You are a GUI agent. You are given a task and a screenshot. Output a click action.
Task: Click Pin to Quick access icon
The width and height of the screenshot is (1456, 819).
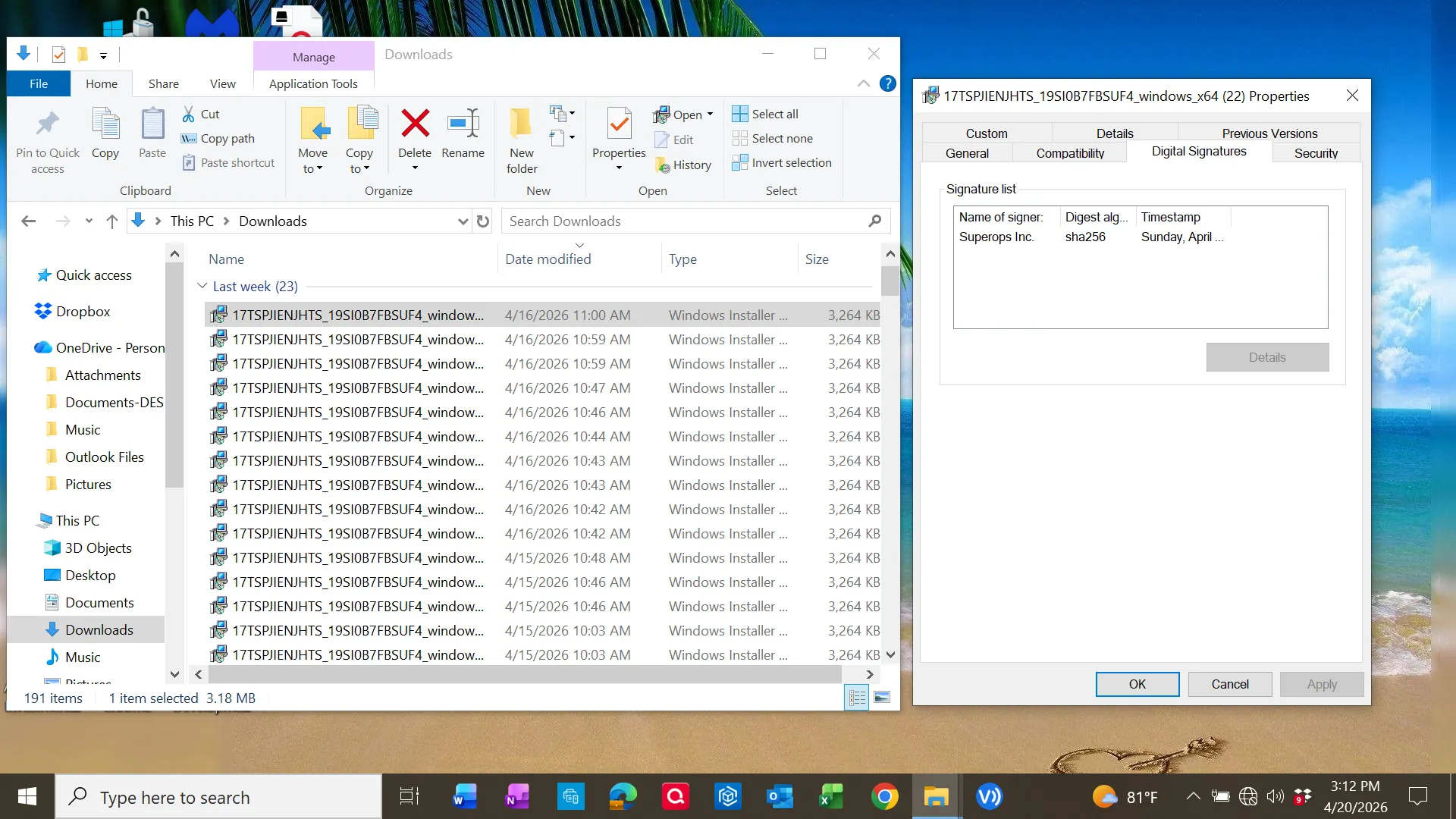pyautogui.click(x=47, y=124)
